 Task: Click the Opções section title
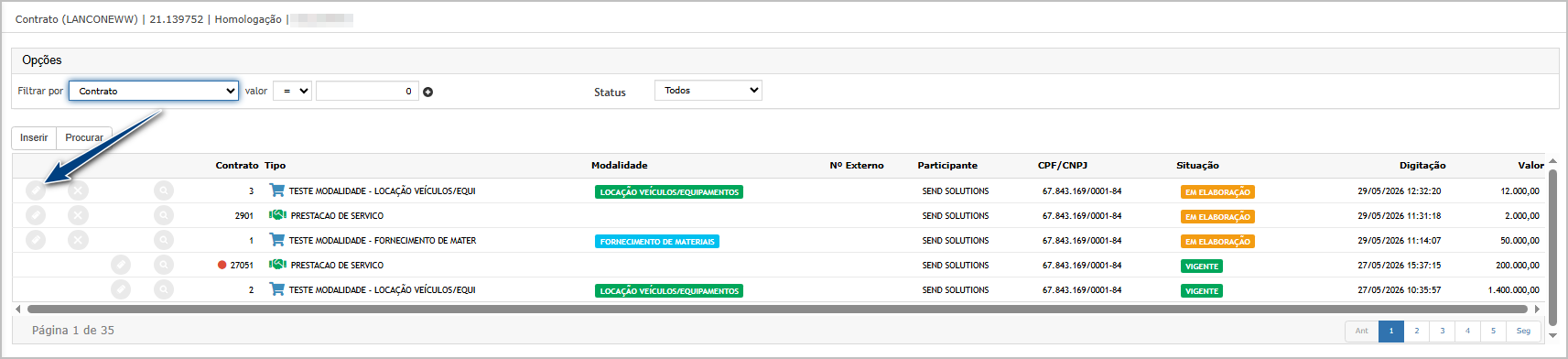click(x=42, y=60)
